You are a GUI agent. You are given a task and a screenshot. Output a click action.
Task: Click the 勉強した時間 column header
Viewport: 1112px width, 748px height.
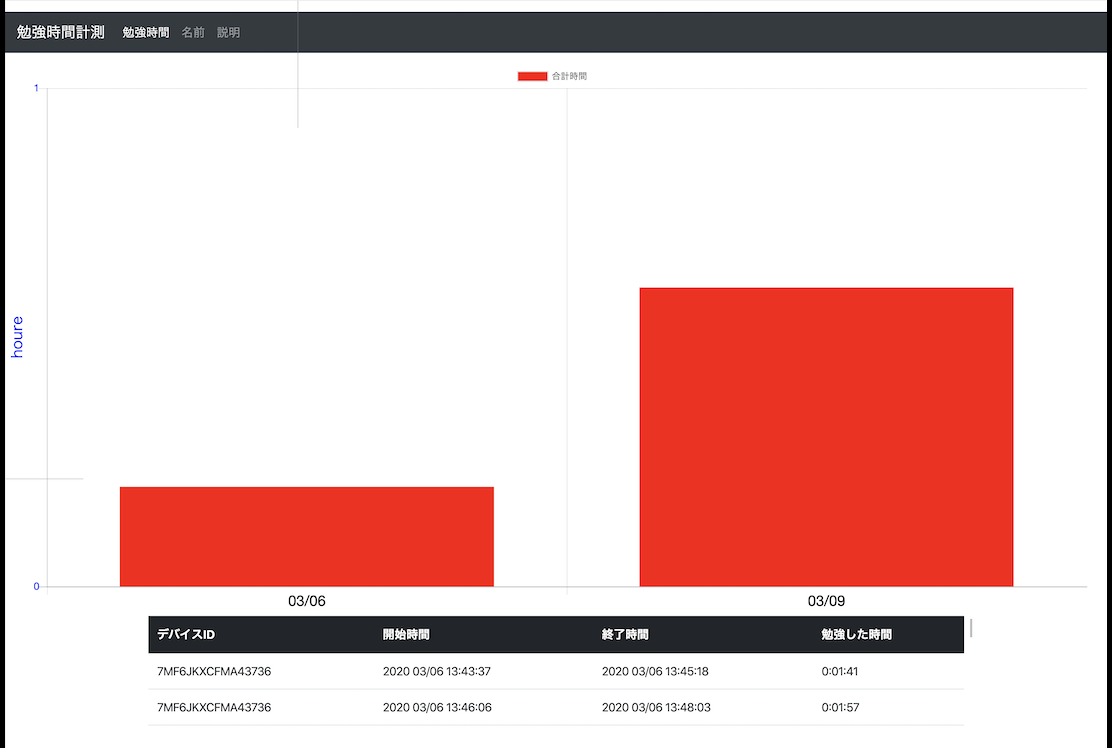coord(856,634)
